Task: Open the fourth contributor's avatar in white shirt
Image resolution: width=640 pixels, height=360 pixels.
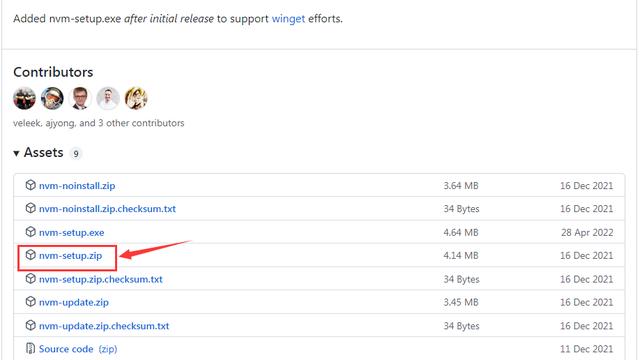Action: click(x=108, y=98)
